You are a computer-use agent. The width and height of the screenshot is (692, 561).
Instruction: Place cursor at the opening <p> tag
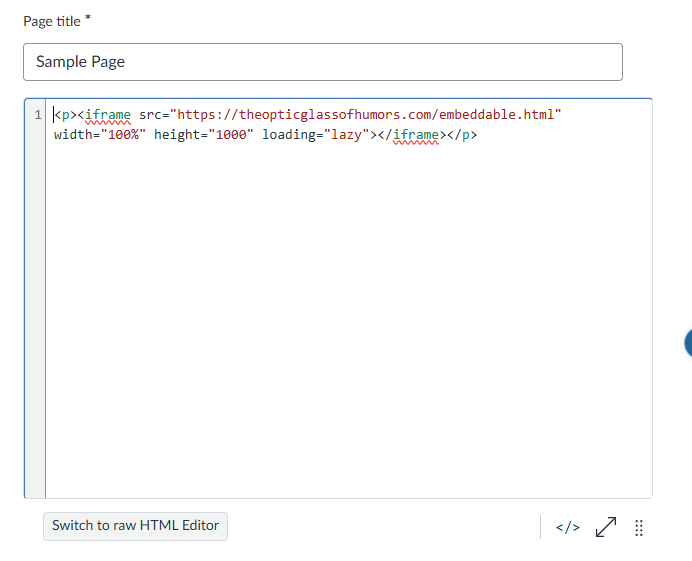tap(65, 115)
